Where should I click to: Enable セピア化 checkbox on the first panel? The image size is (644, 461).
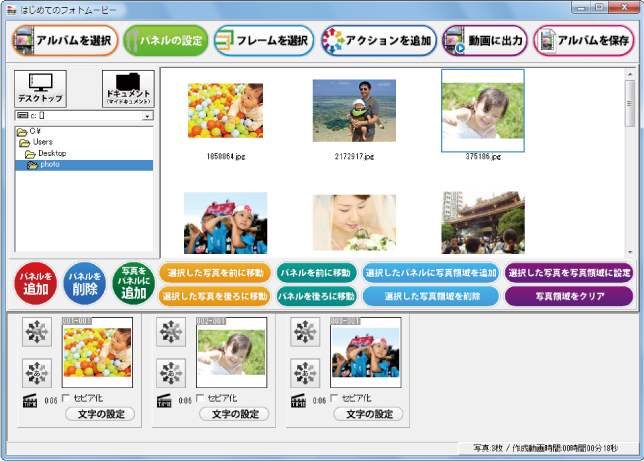(66, 400)
